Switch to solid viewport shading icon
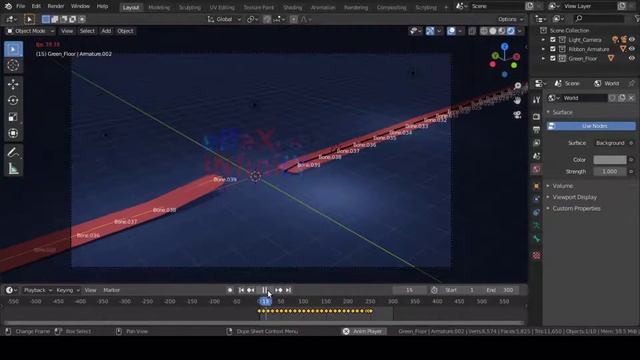This screenshot has height=360, width=640. pyautogui.click(x=493, y=31)
